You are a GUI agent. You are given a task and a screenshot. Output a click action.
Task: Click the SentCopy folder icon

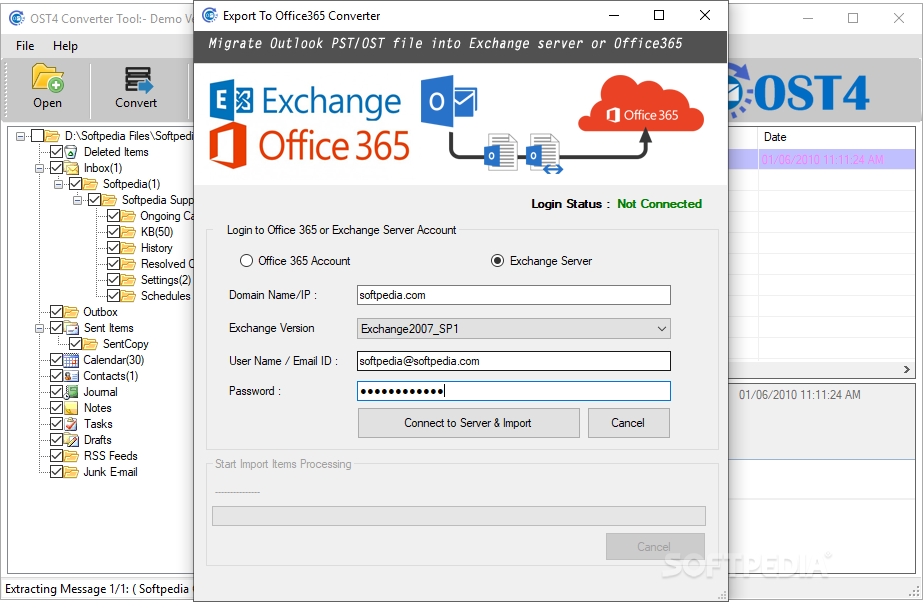90,344
